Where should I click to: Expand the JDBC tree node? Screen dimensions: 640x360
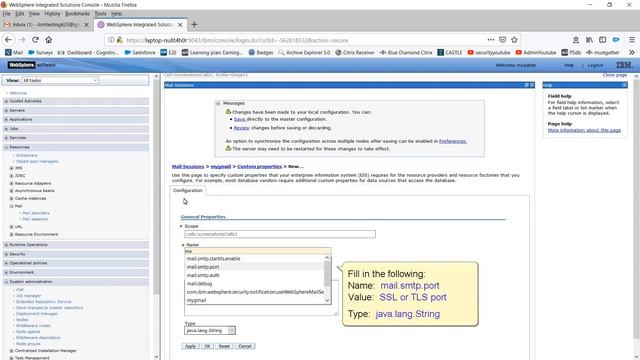pyautogui.click(x=11, y=176)
